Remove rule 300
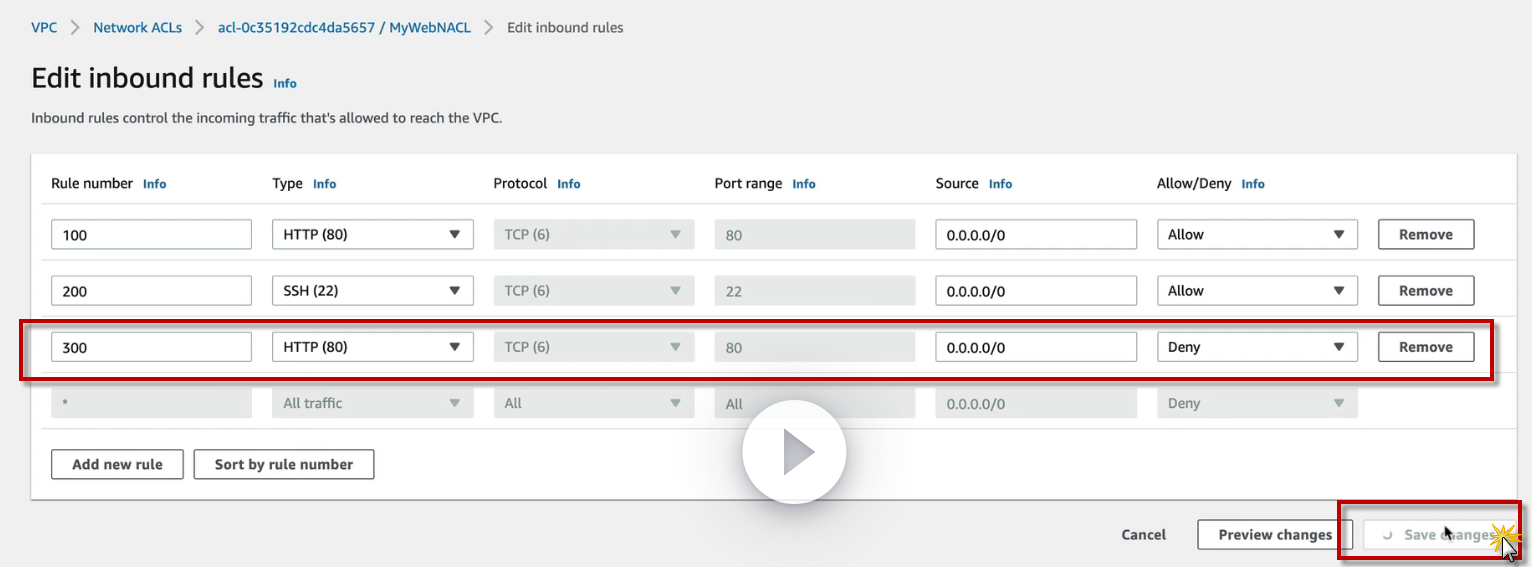The image size is (1532, 567). pos(1425,347)
